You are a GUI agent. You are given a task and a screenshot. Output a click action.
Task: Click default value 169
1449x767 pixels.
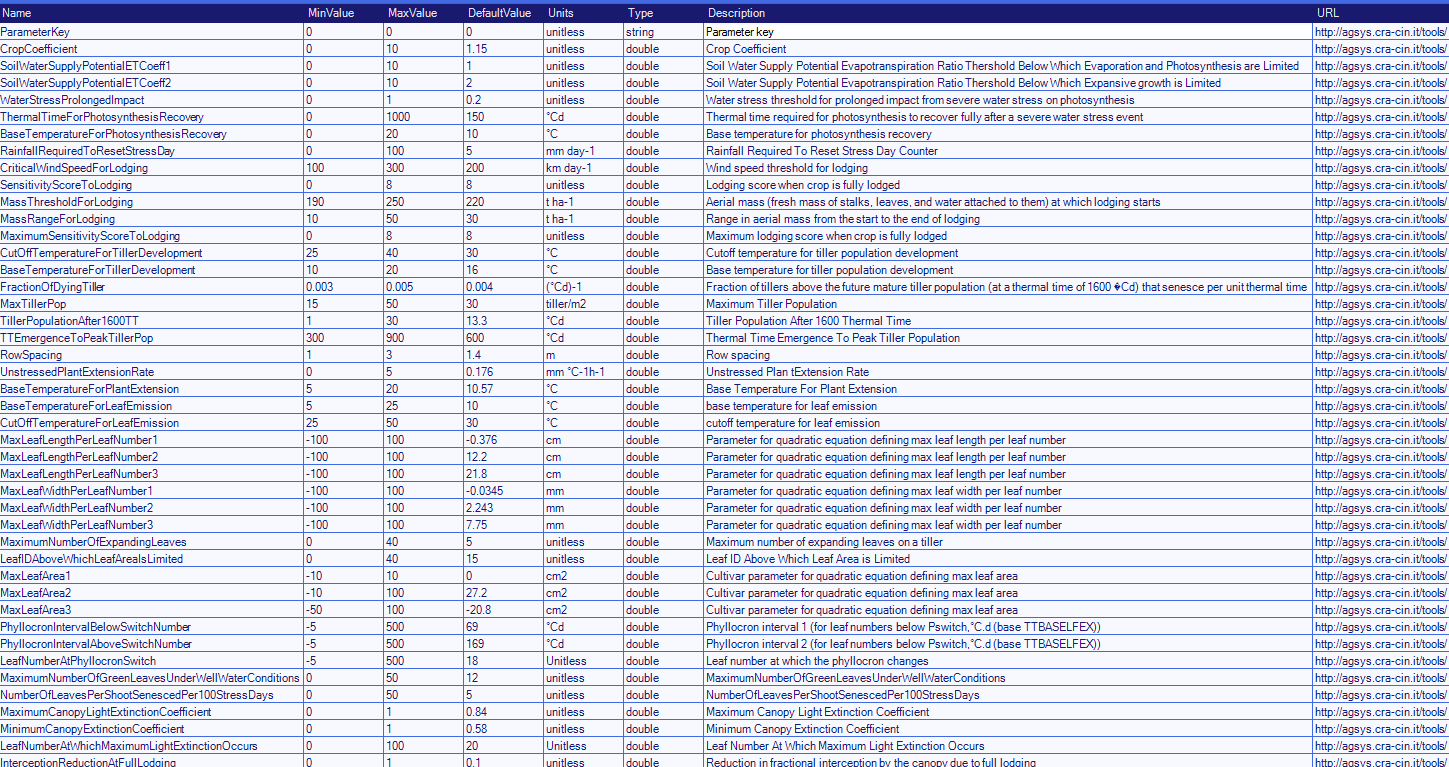[x=504, y=644]
